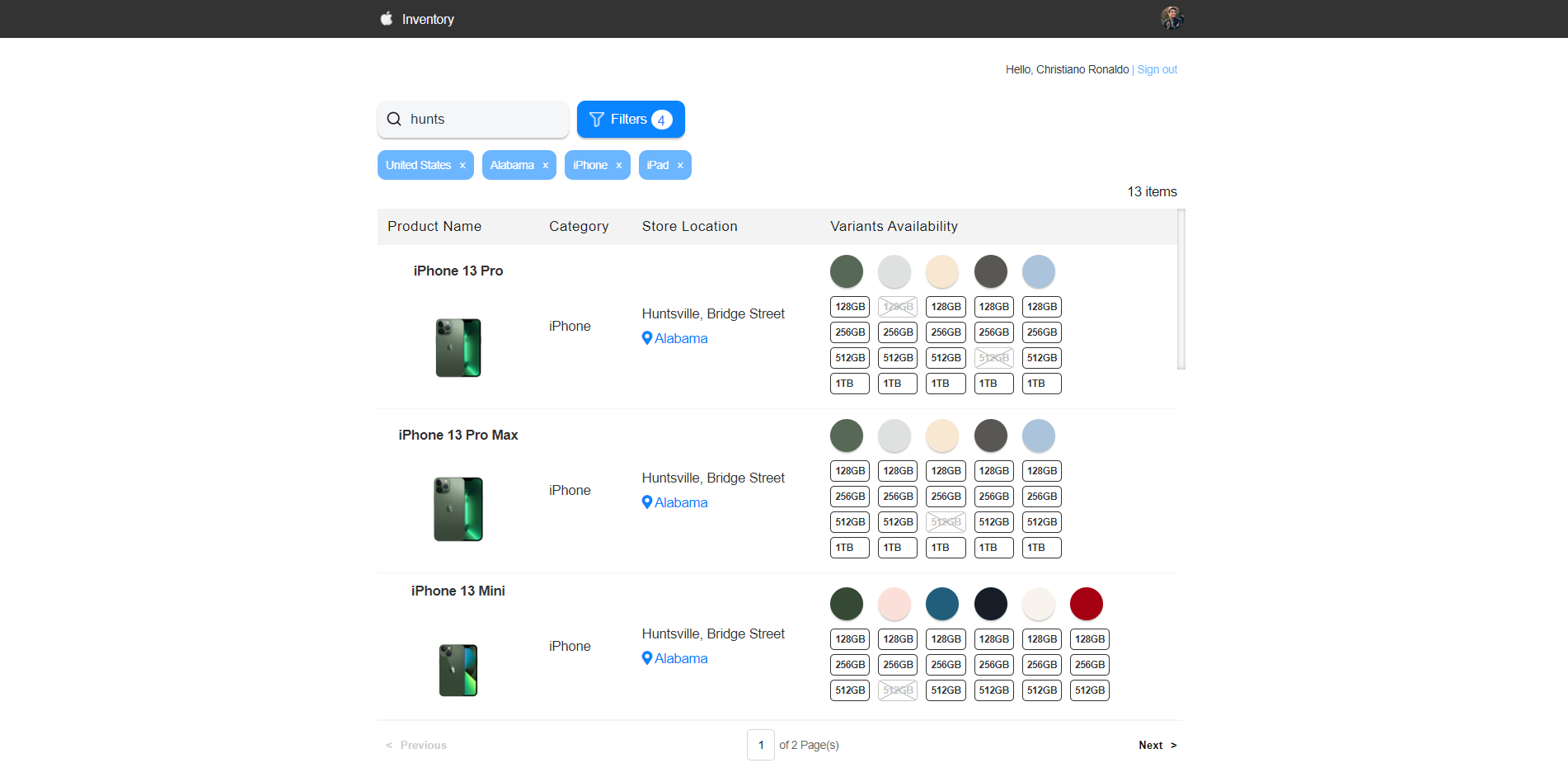Click the iPhone 13 Mini product thumbnail
The image size is (1568, 763).
pyautogui.click(x=458, y=670)
